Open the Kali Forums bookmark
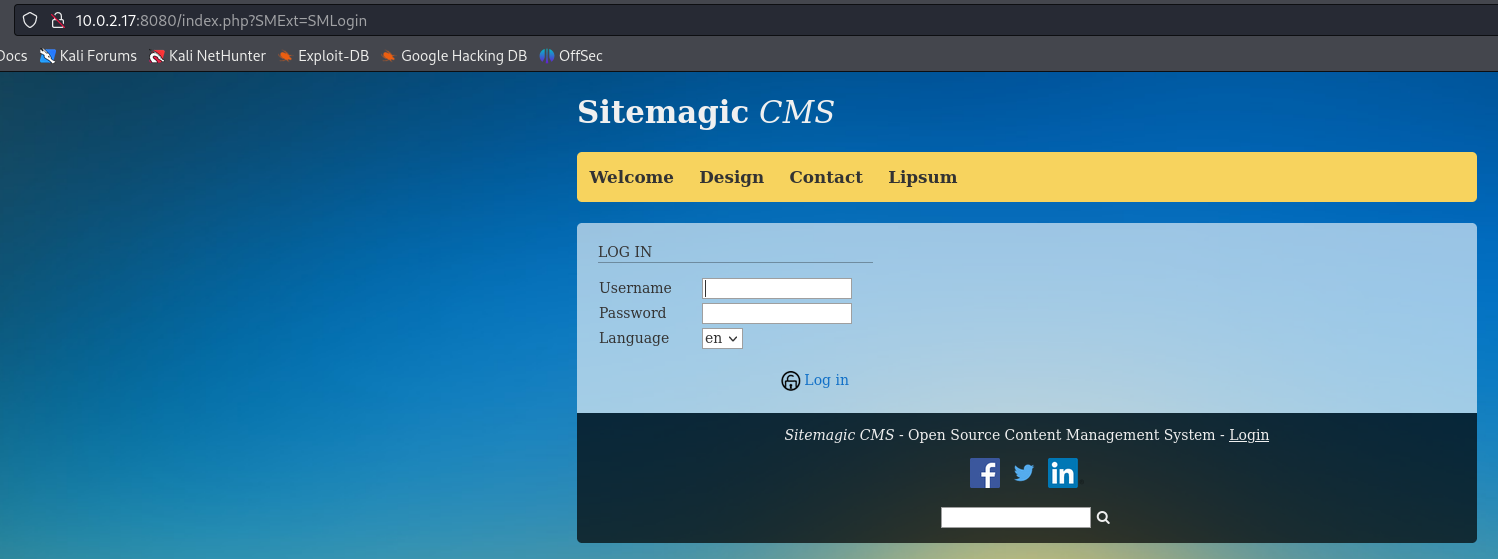 [x=88, y=56]
